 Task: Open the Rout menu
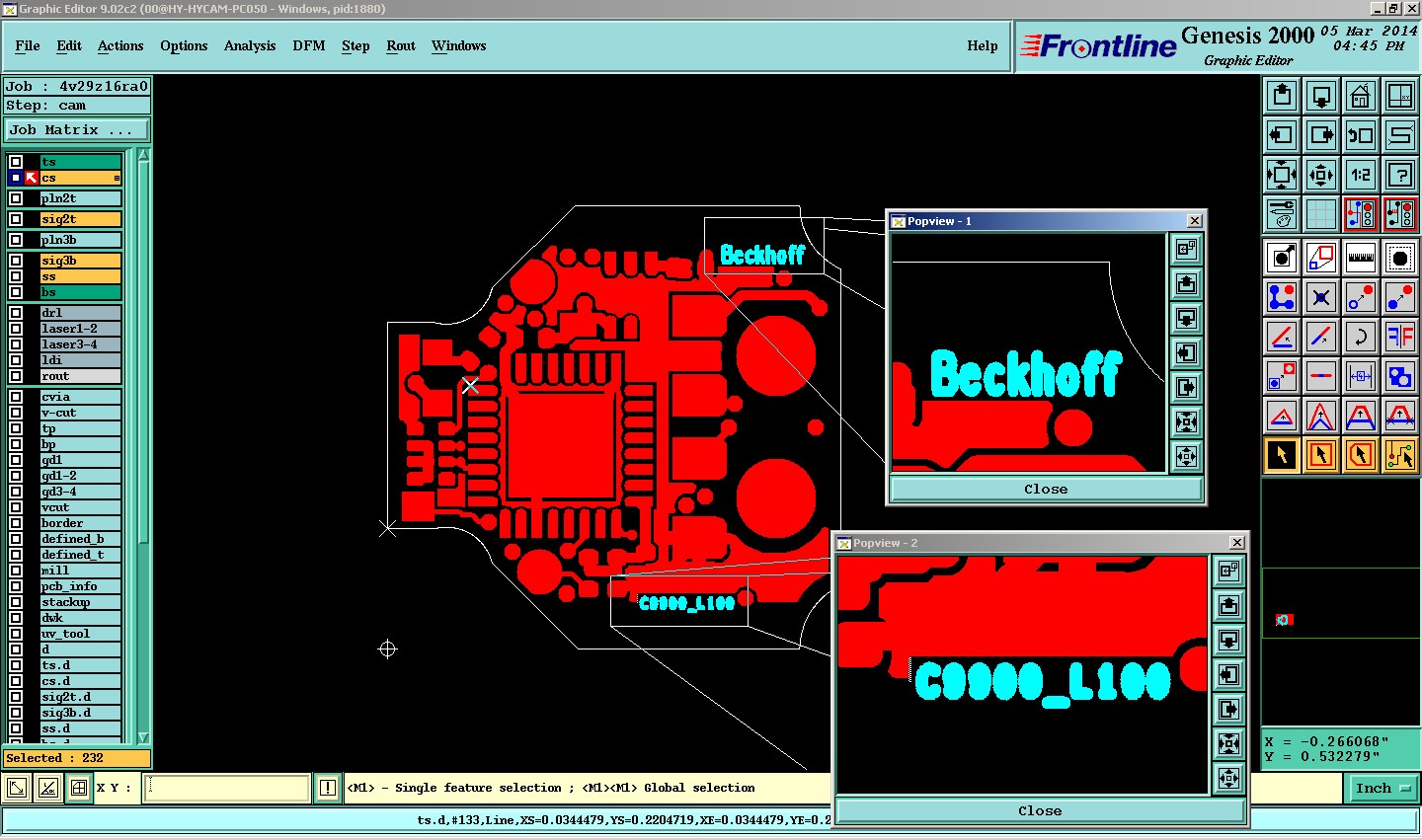click(401, 45)
